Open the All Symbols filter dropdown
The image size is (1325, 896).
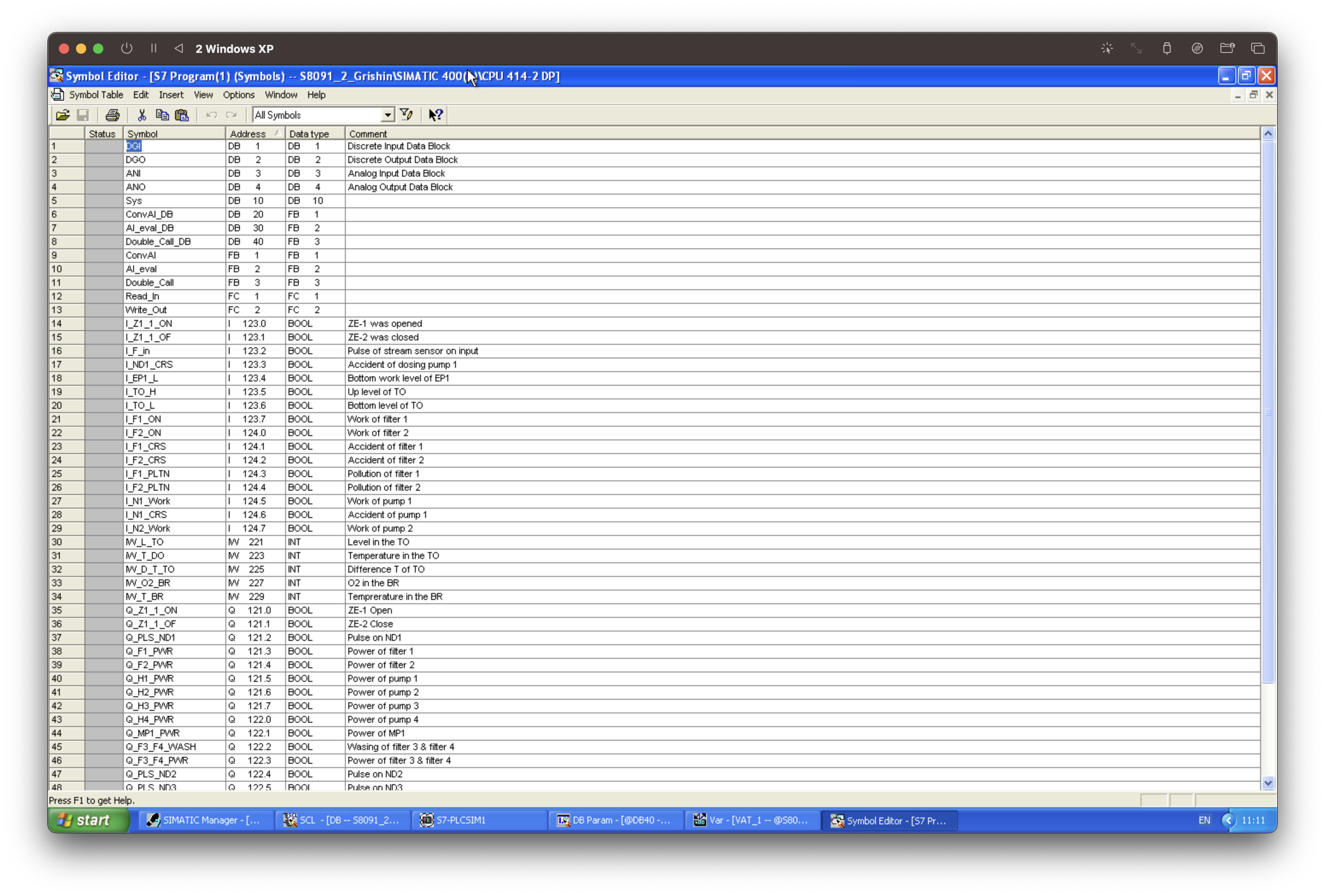click(x=388, y=115)
